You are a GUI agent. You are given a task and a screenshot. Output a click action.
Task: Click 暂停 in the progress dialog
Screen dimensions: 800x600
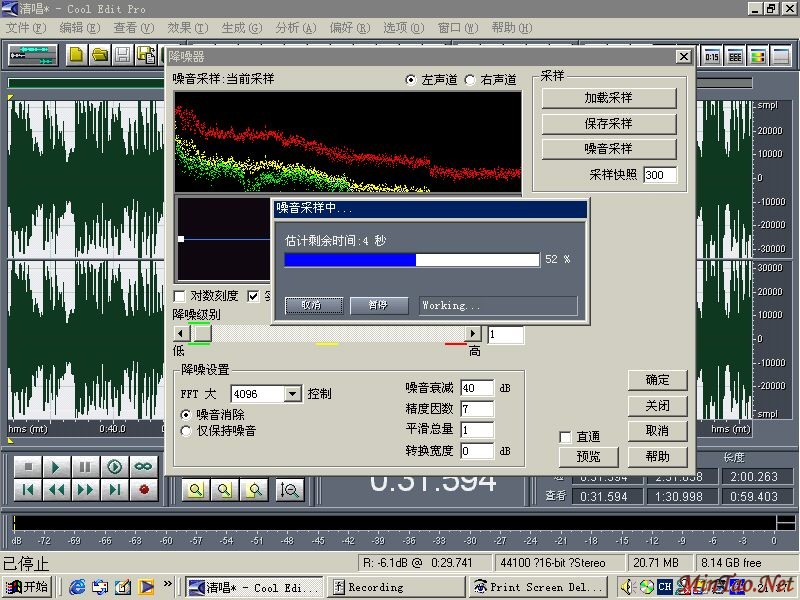377,305
